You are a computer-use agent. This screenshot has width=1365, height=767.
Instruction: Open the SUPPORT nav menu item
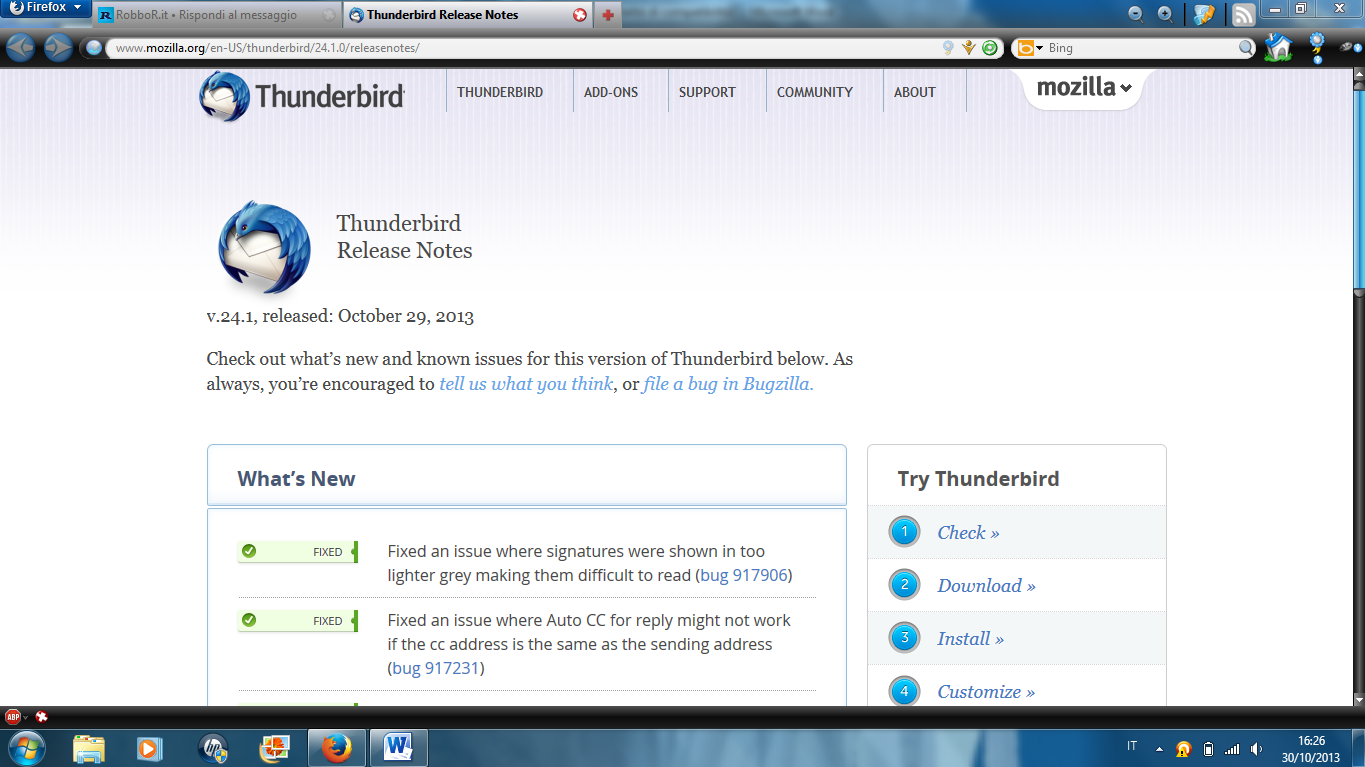(x=707, y=92)
